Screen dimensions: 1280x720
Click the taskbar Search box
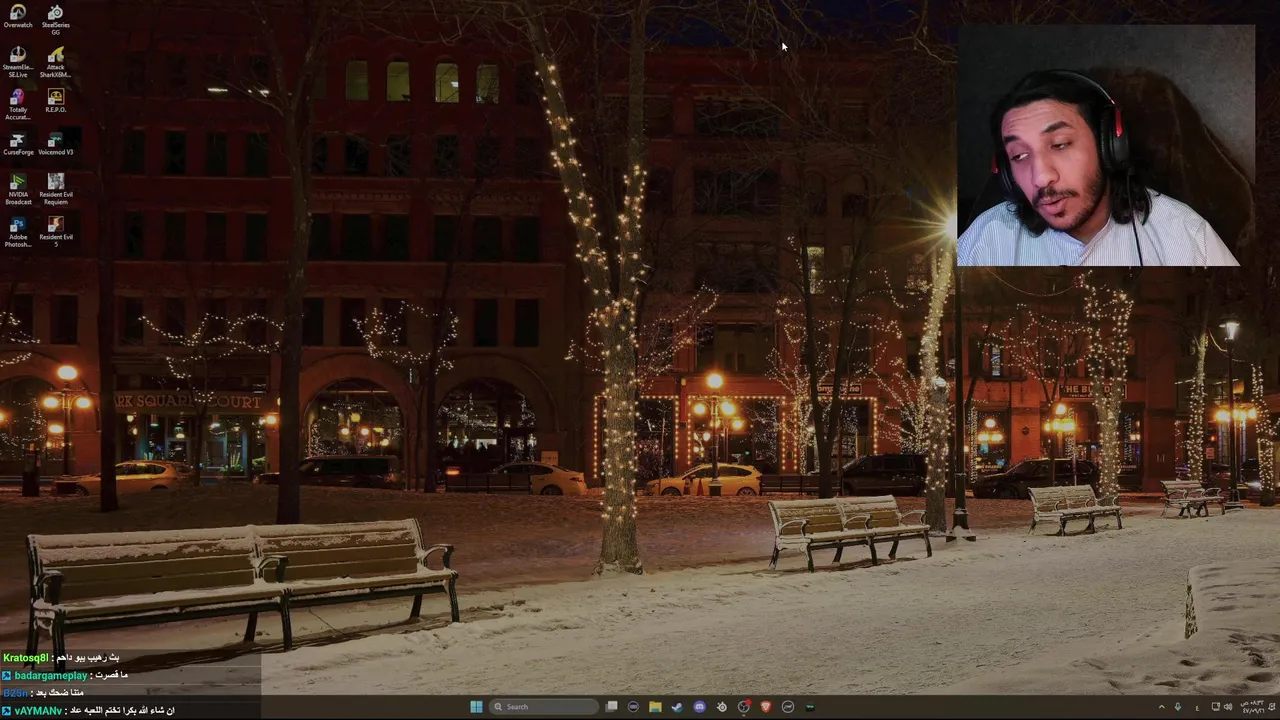[543, 707]
